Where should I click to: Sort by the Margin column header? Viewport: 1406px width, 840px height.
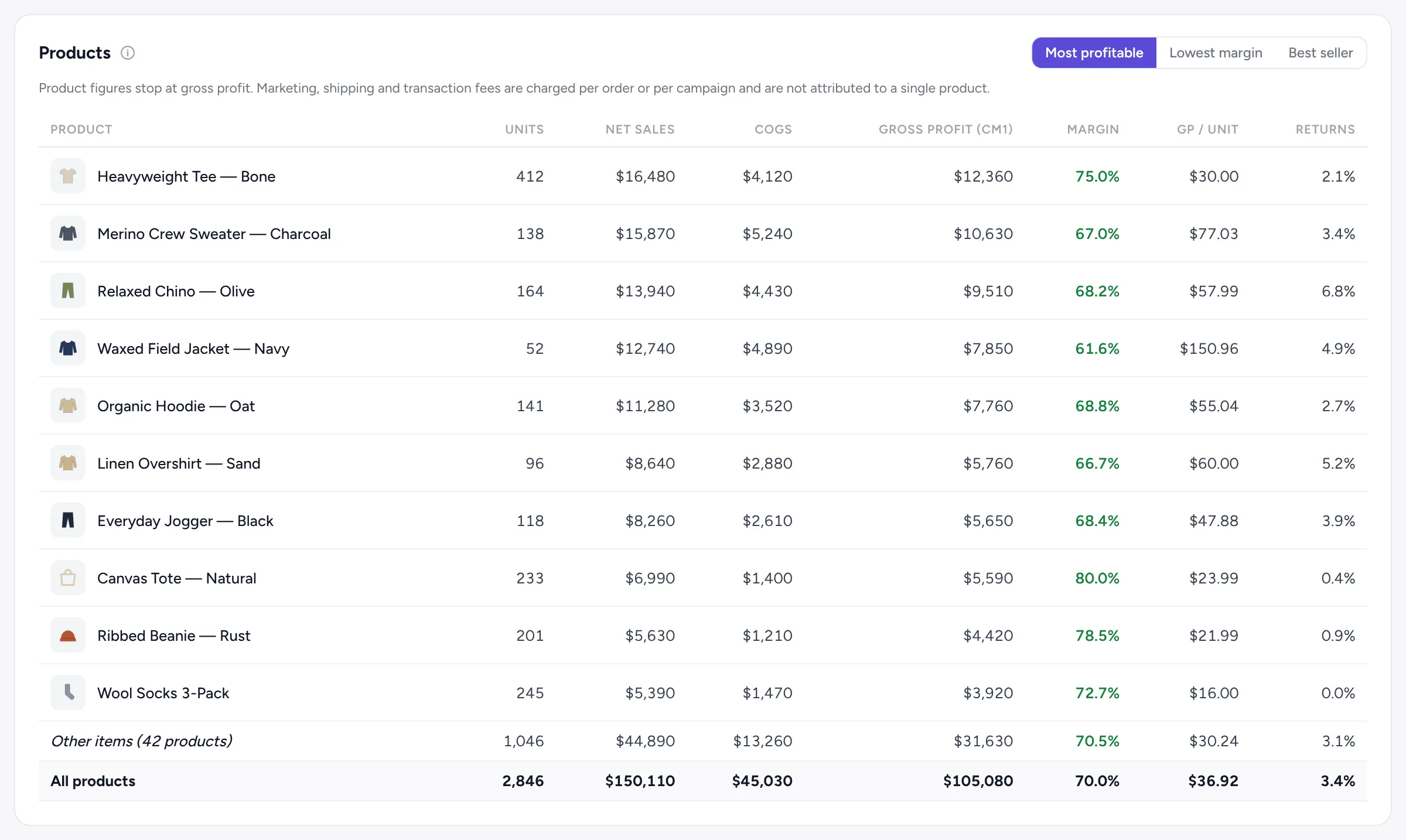[x=1093, y=129]
